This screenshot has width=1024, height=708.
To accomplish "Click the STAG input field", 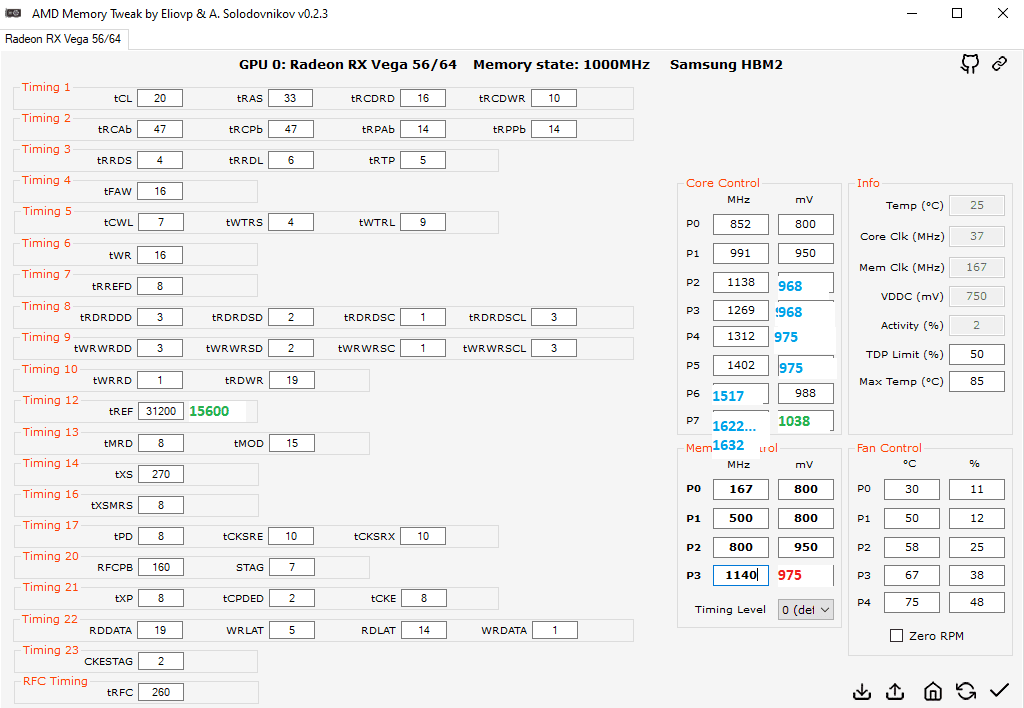I will (291, 567).
